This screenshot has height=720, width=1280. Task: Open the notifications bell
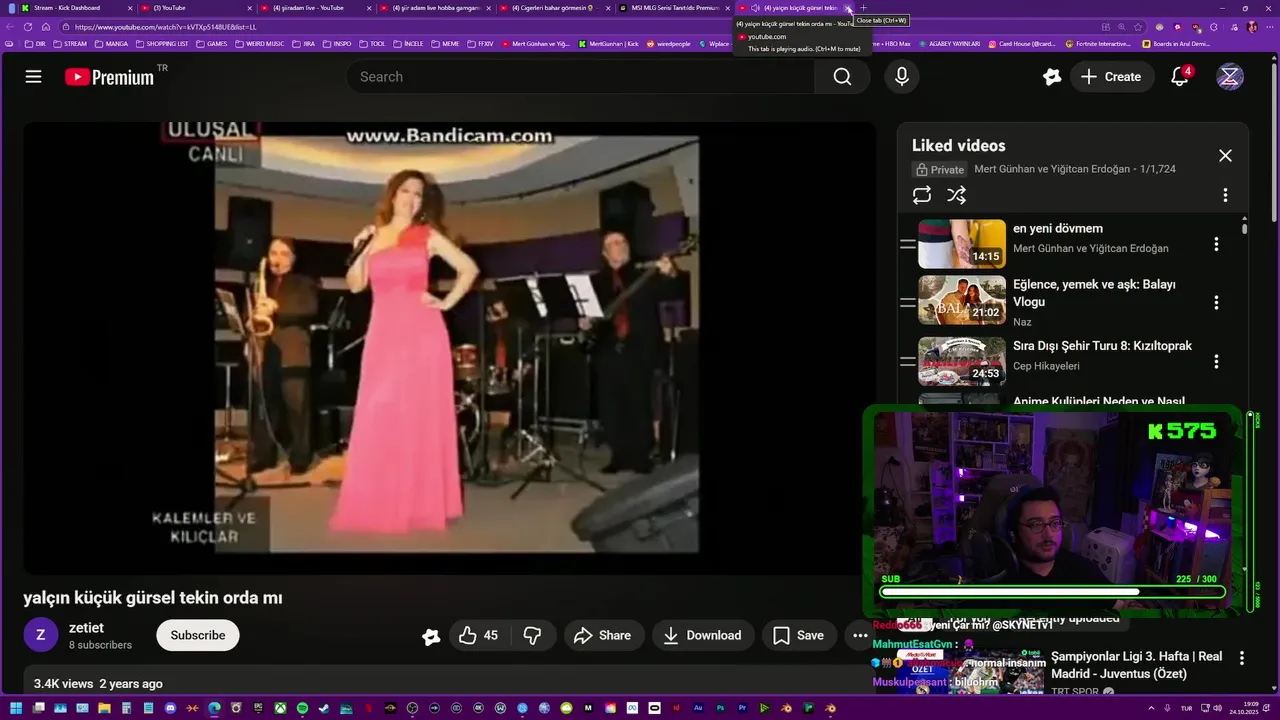click(1180, 77)
